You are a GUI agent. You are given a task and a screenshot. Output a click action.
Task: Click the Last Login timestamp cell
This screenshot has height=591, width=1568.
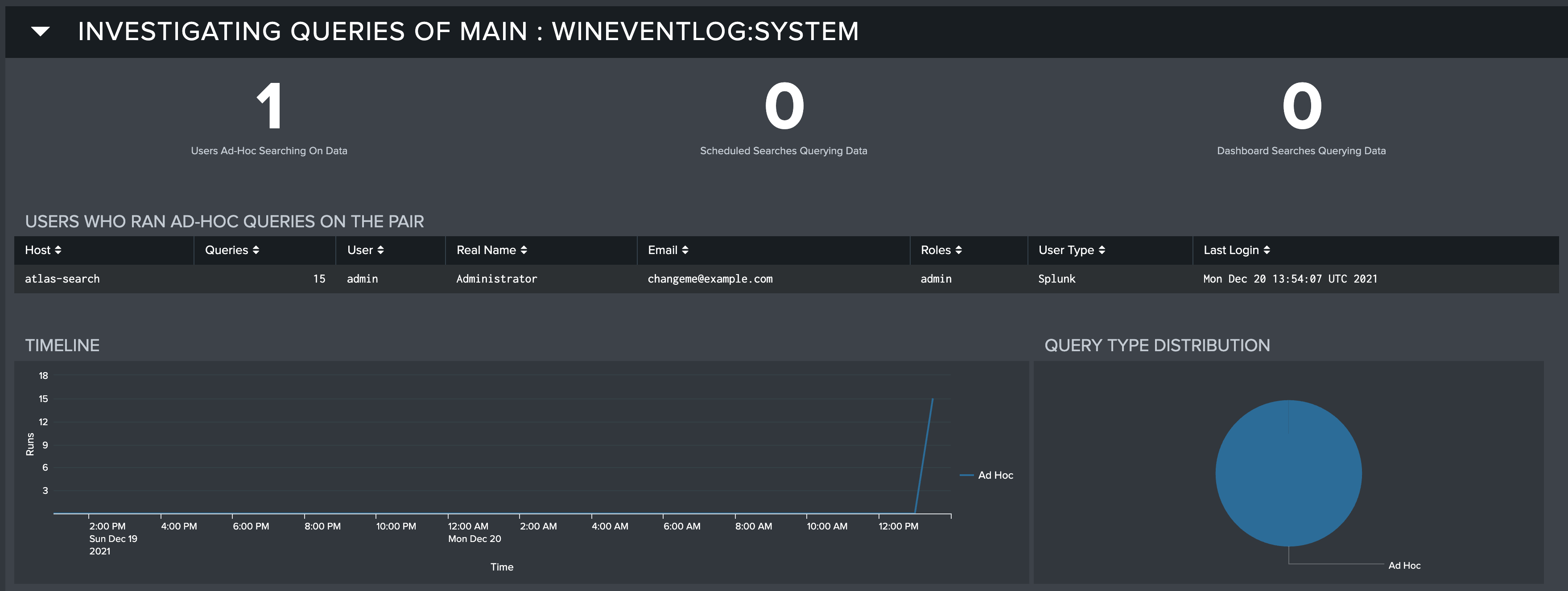pos(1290,279)
